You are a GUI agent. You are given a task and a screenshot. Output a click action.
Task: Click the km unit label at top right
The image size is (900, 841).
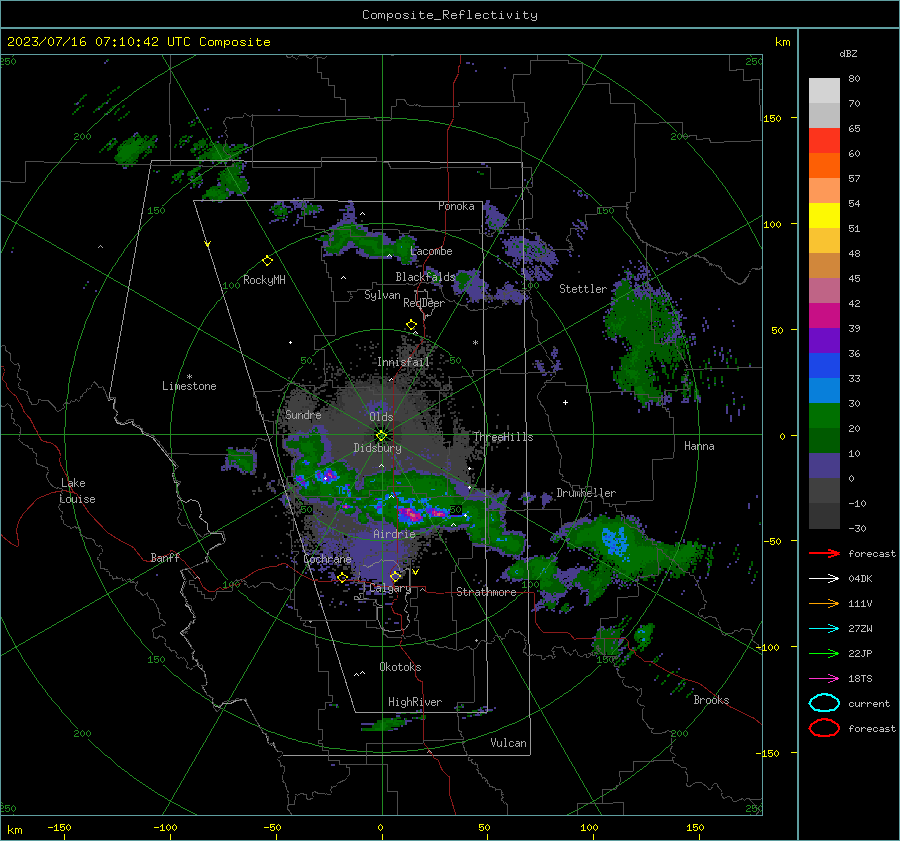[782, 42]
